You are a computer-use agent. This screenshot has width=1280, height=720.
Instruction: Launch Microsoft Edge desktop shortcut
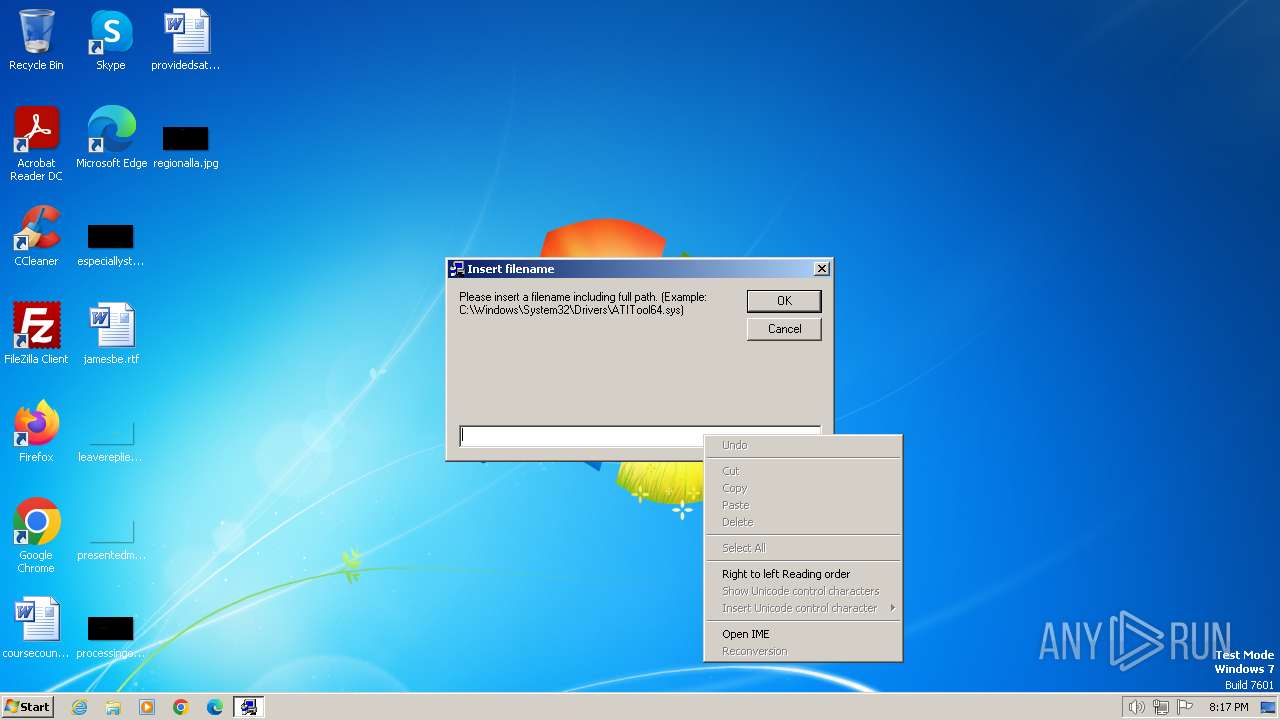[x=111, y=138]
